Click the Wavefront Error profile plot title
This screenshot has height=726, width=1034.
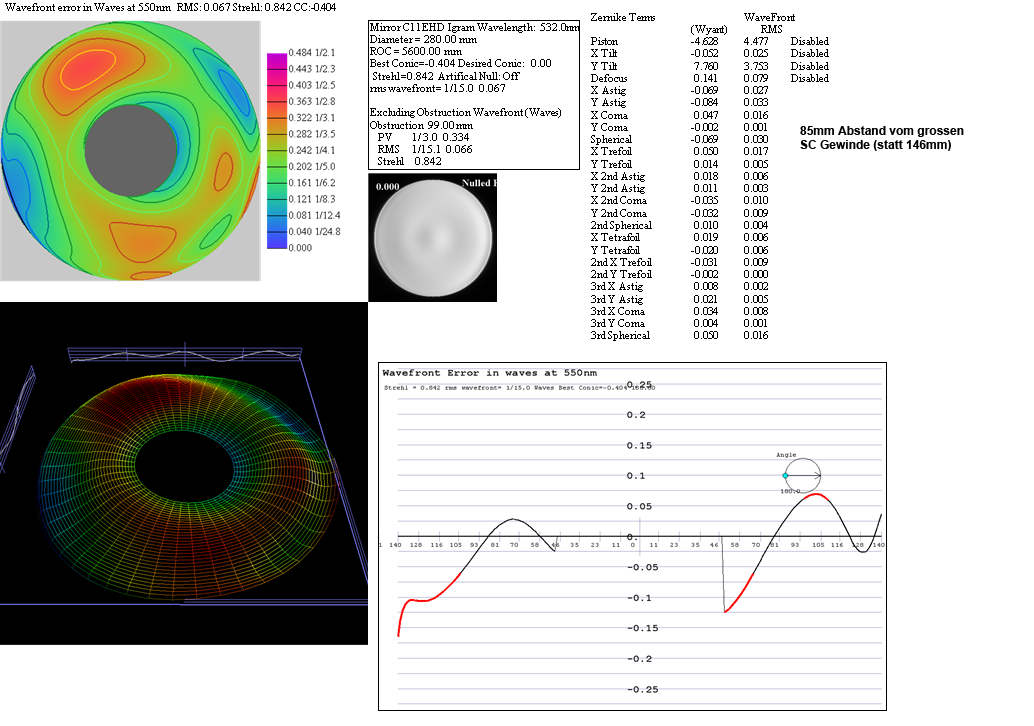(x=468, y=371)
